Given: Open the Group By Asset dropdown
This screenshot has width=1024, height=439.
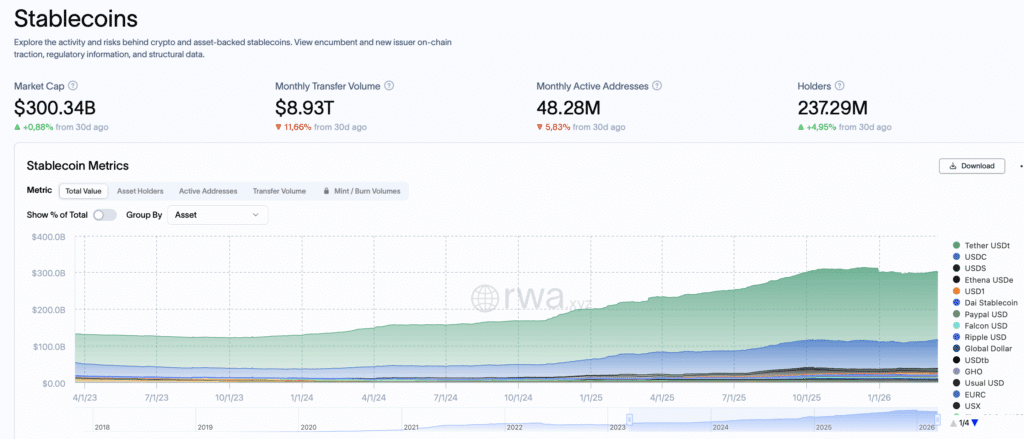Looking at the screenshot, I should (x=217, y=214).
